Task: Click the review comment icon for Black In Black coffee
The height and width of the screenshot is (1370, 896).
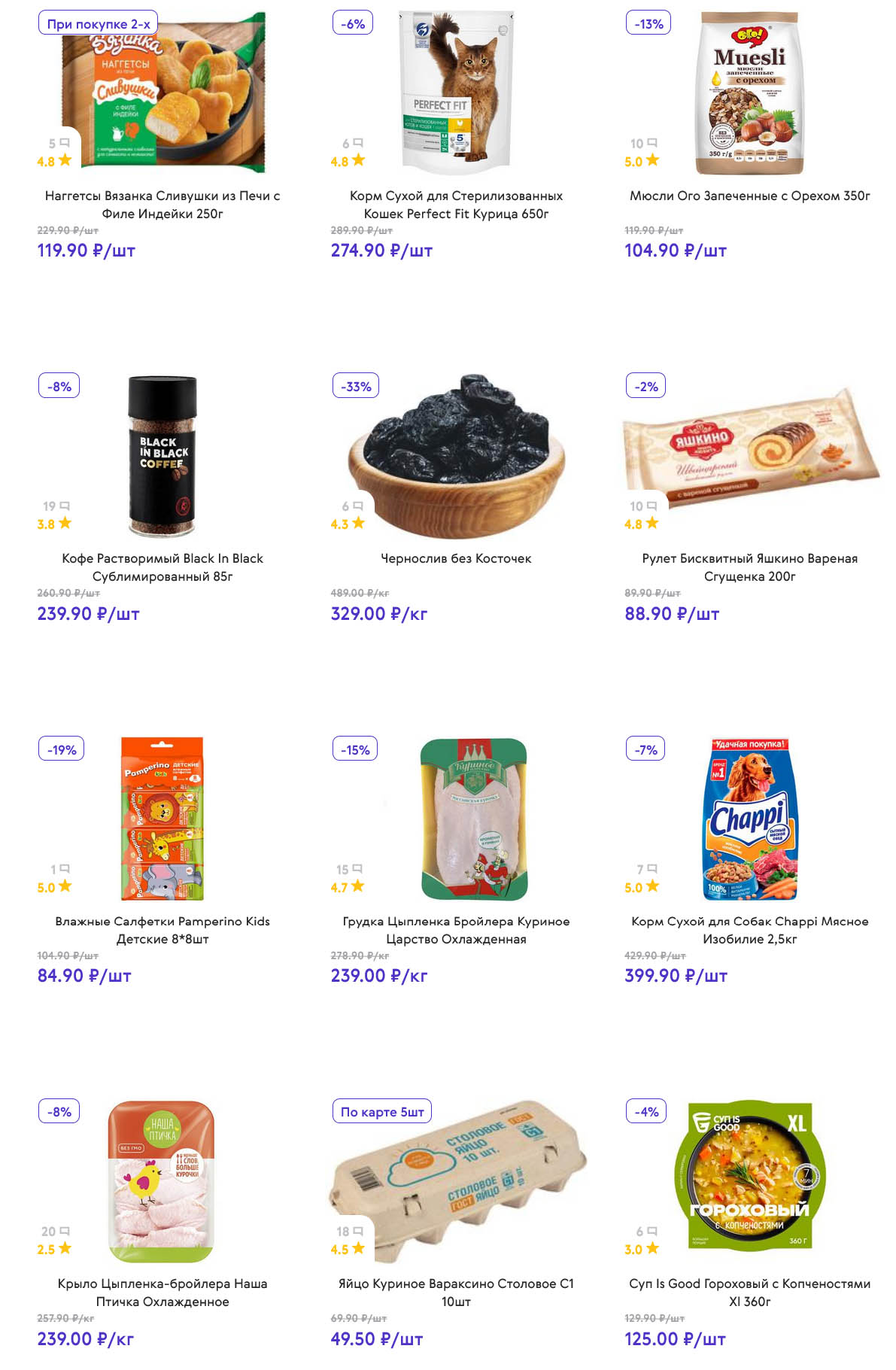Action: pos(65,506)
